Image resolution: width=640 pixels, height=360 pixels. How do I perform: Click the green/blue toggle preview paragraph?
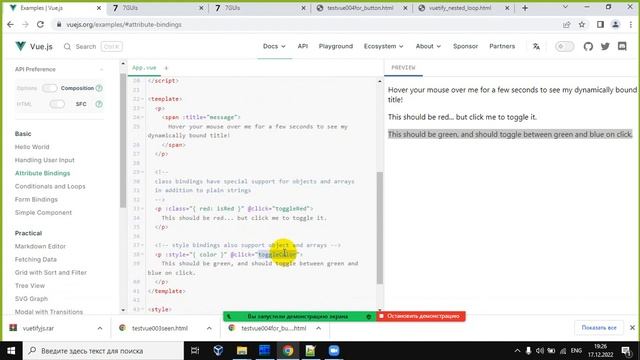click(510, 134)
